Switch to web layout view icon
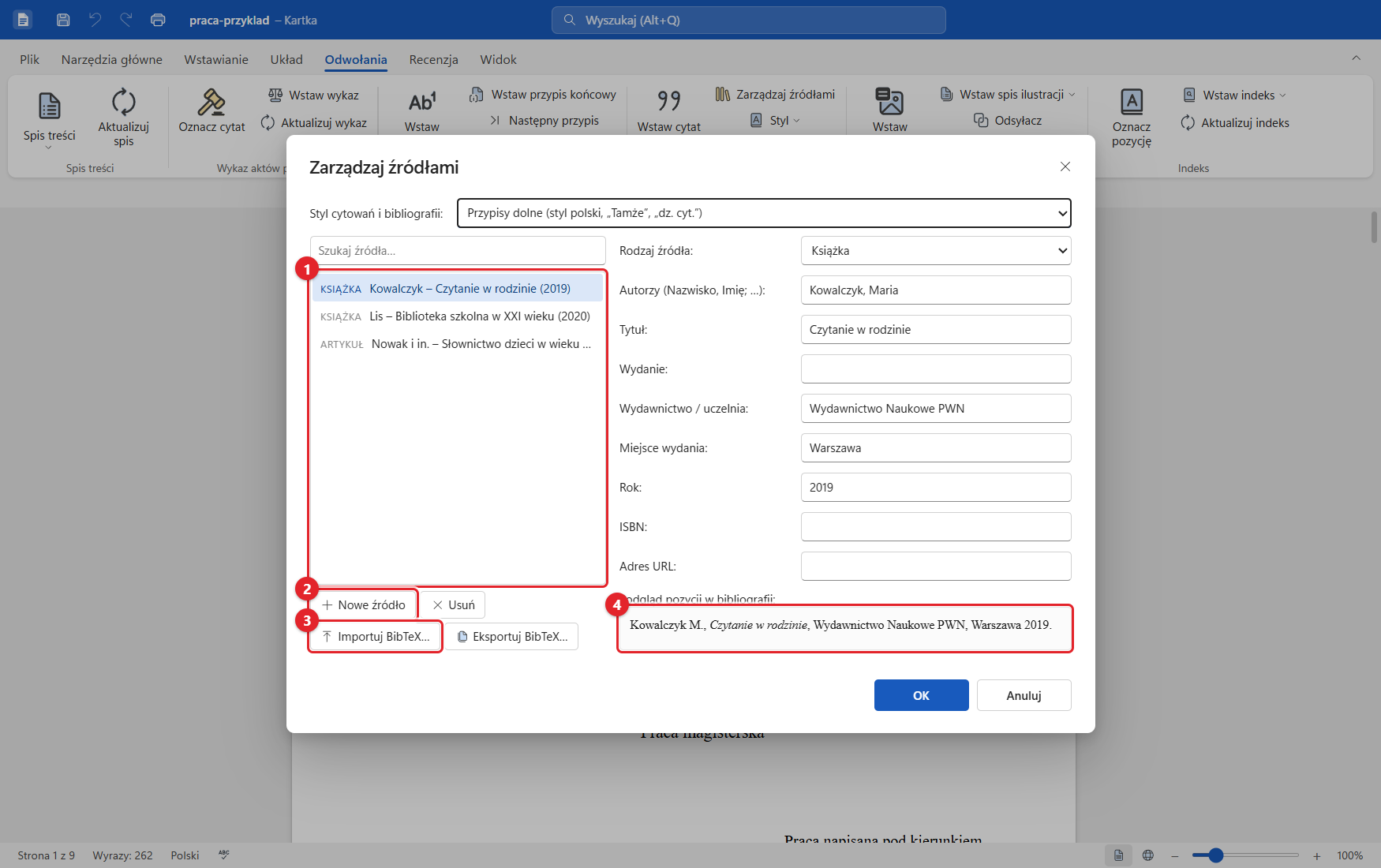 pos(1148,855)
